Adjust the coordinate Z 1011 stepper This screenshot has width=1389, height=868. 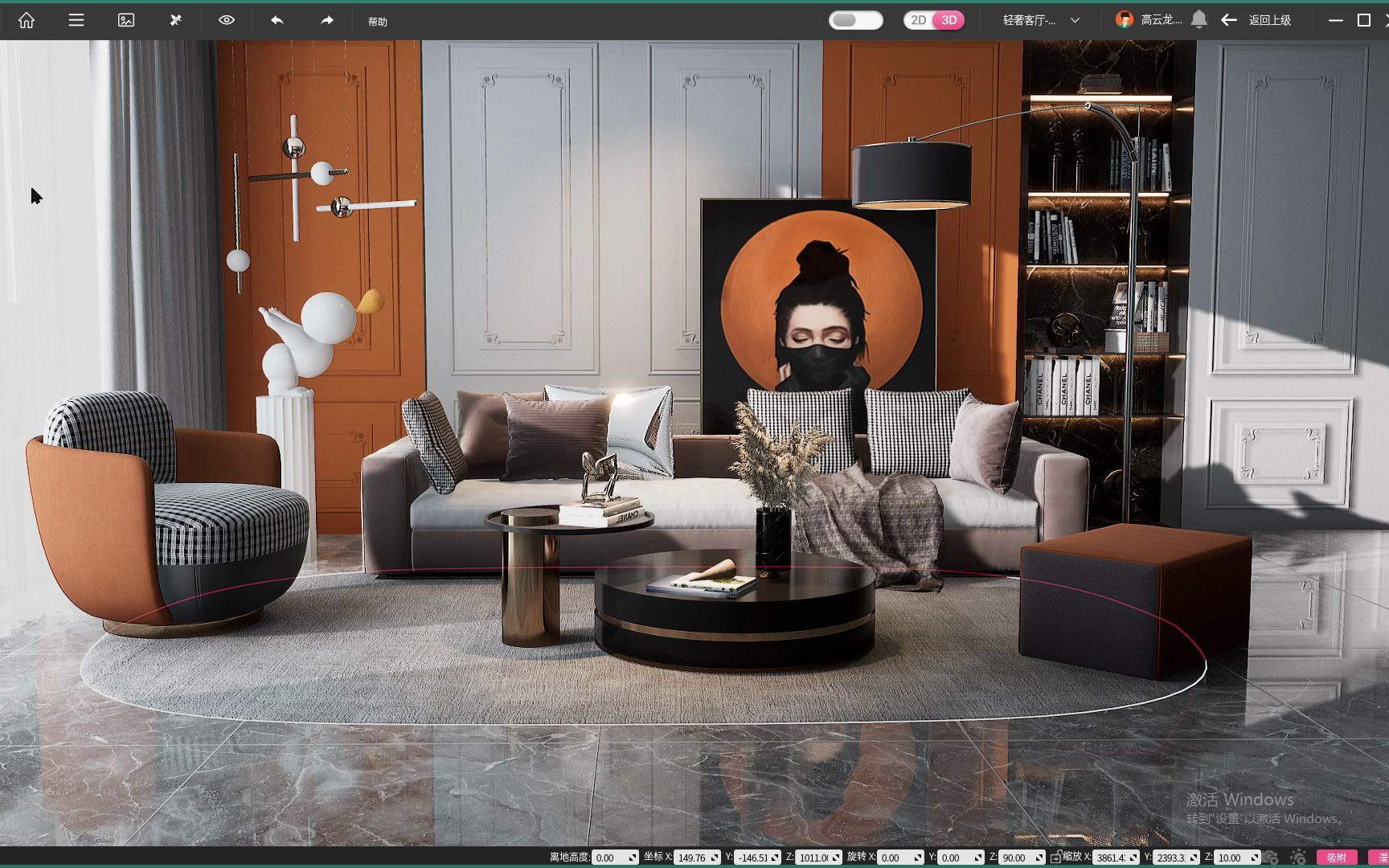[x=837, y=858]
